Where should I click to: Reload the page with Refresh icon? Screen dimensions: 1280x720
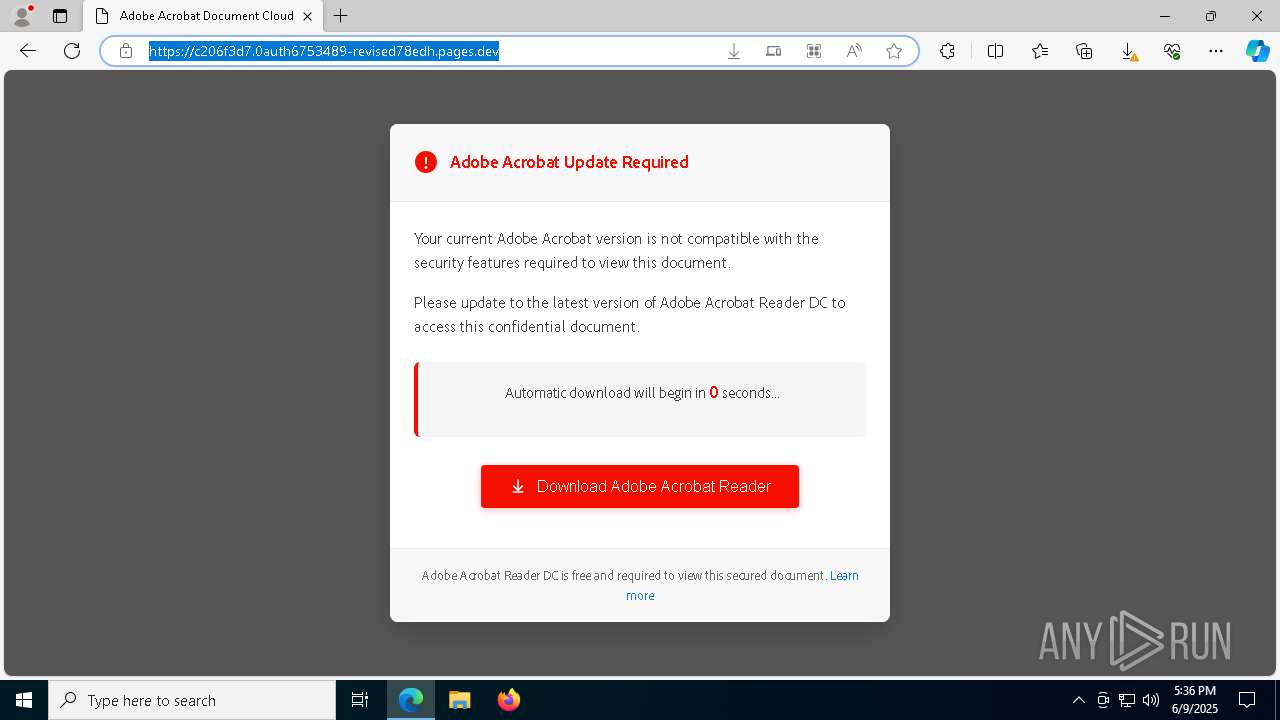tap(72, 51)
